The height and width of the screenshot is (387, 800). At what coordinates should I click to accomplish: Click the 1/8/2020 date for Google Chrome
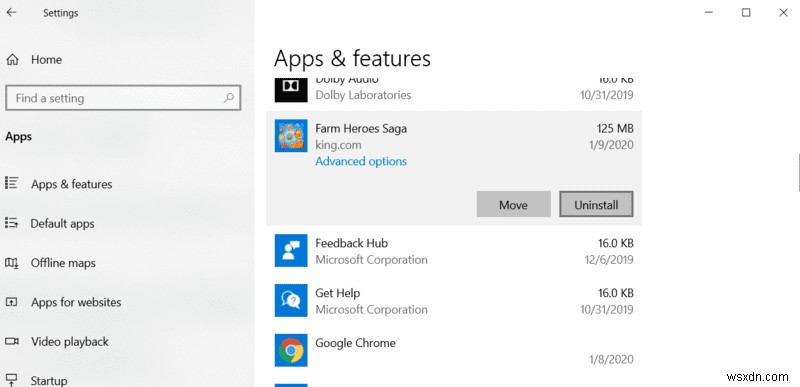[611, 359]
